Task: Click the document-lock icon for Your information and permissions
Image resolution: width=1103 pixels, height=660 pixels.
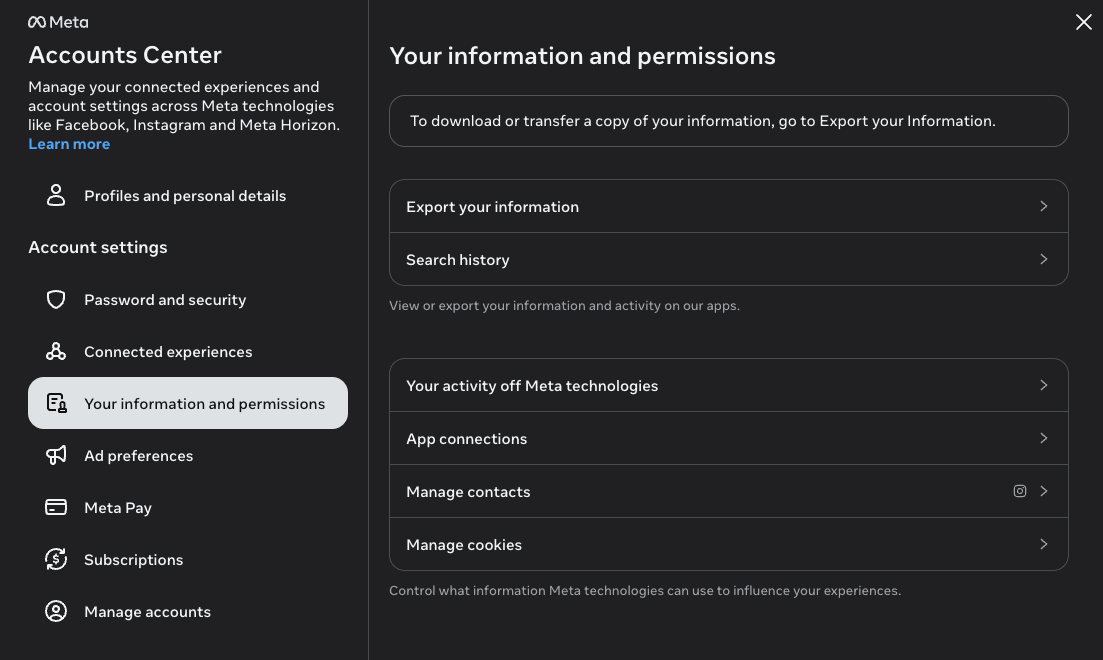Action: (x=56, y=403)
